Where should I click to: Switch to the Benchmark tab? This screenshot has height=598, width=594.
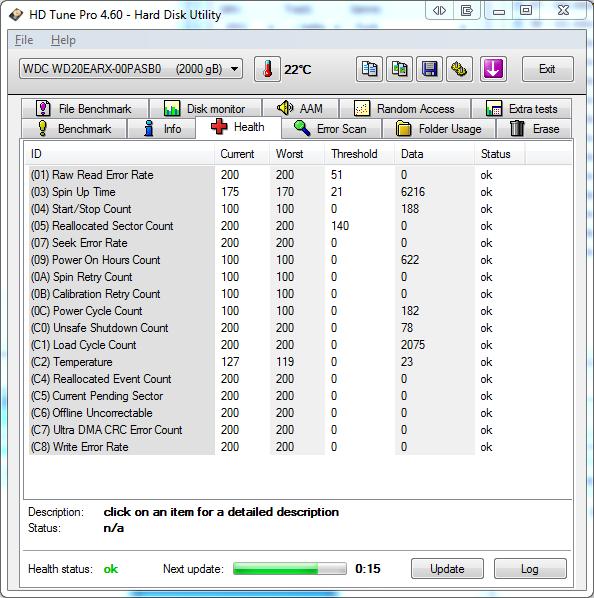click(74, 129)
